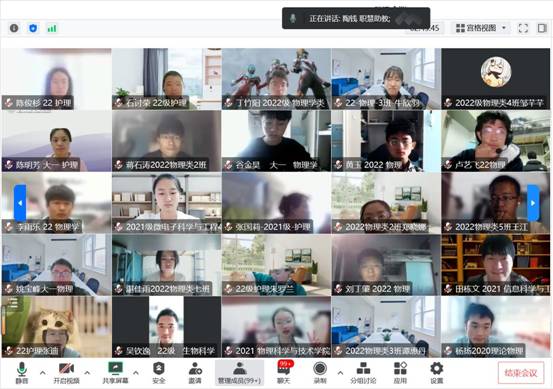553x389 pixels.
Task: Click the red end meeting button
Action: coord(521,373)
